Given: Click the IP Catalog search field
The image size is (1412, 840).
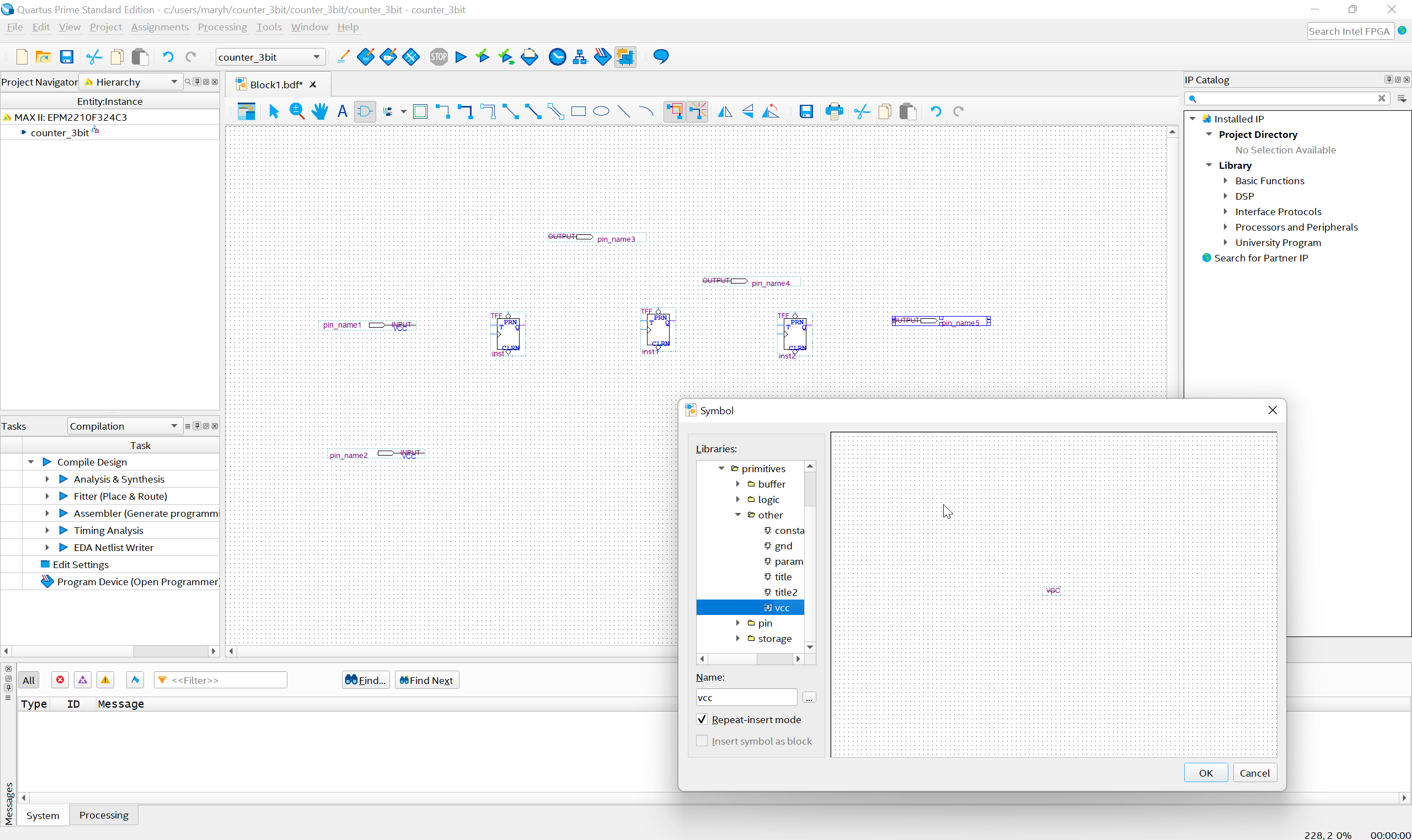Looking at the screenshot, I should 1286,99.
